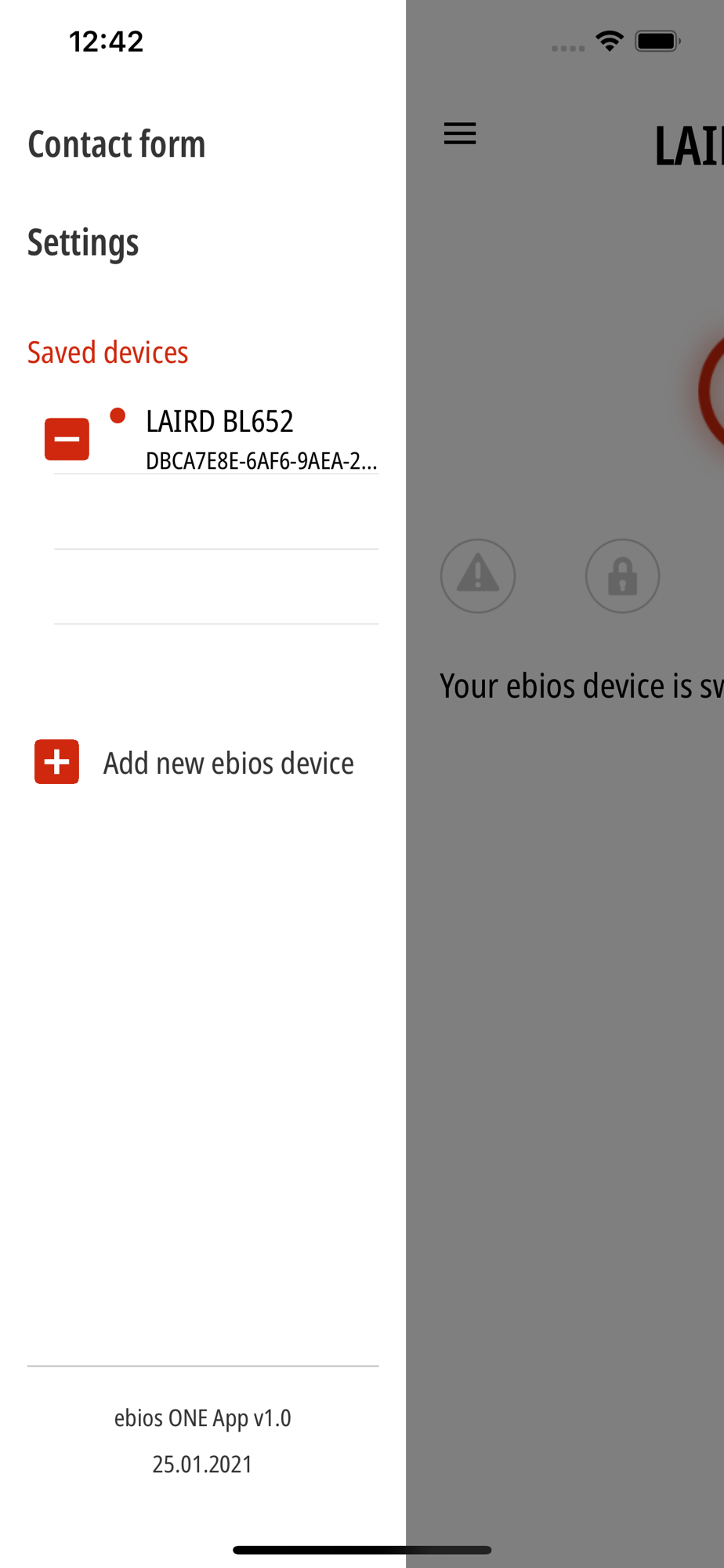Tap the battery status icon
Screen dimensions: 724x1568
(657, 41)
